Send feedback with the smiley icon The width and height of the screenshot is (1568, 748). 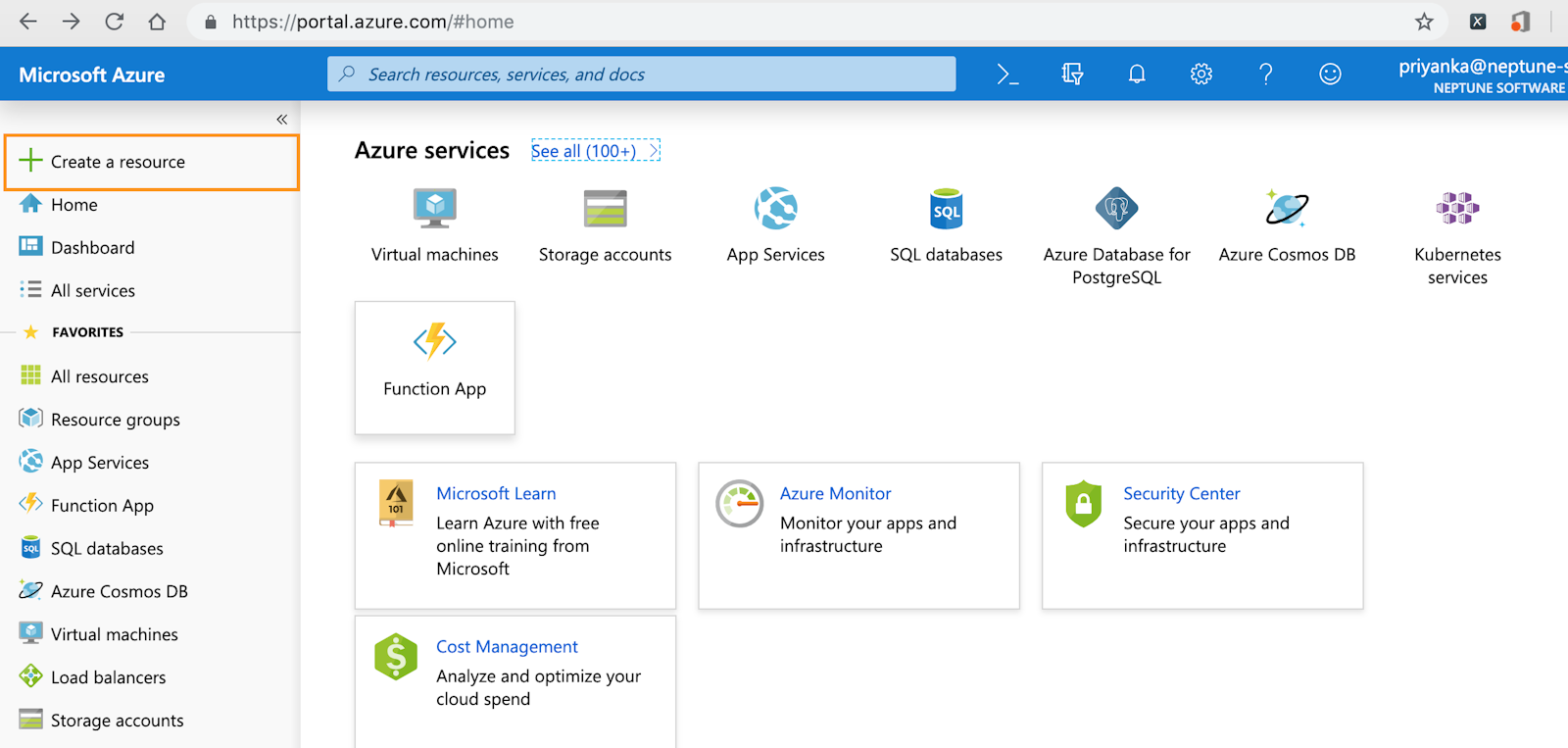click(1330, 75)
